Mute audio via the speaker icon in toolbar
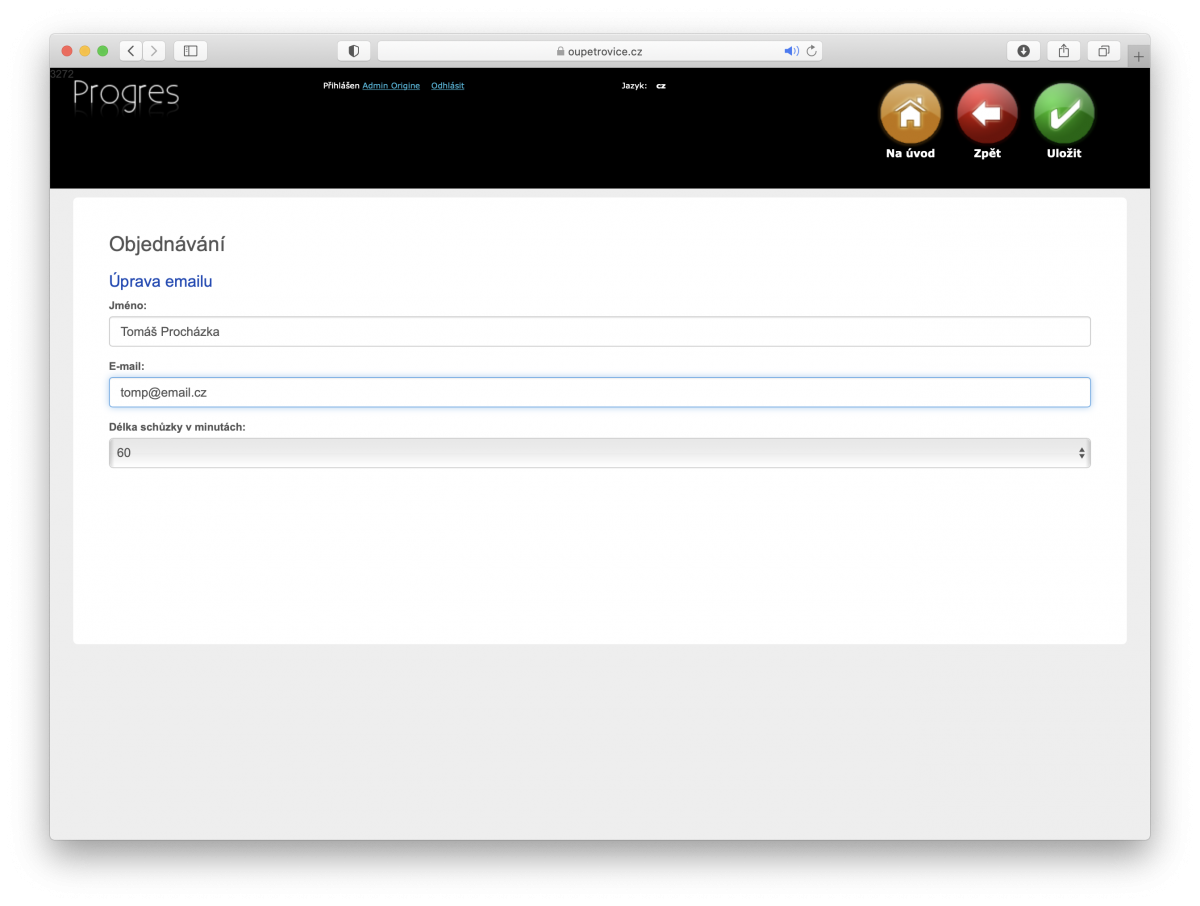1200x906 pixels. click(789, 50)
